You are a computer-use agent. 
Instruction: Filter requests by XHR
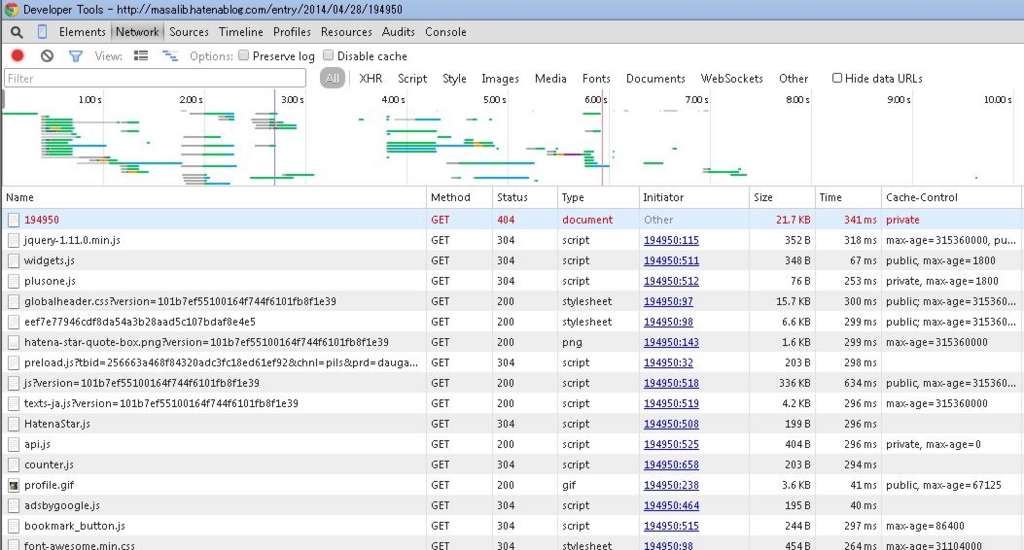[370, 78]
